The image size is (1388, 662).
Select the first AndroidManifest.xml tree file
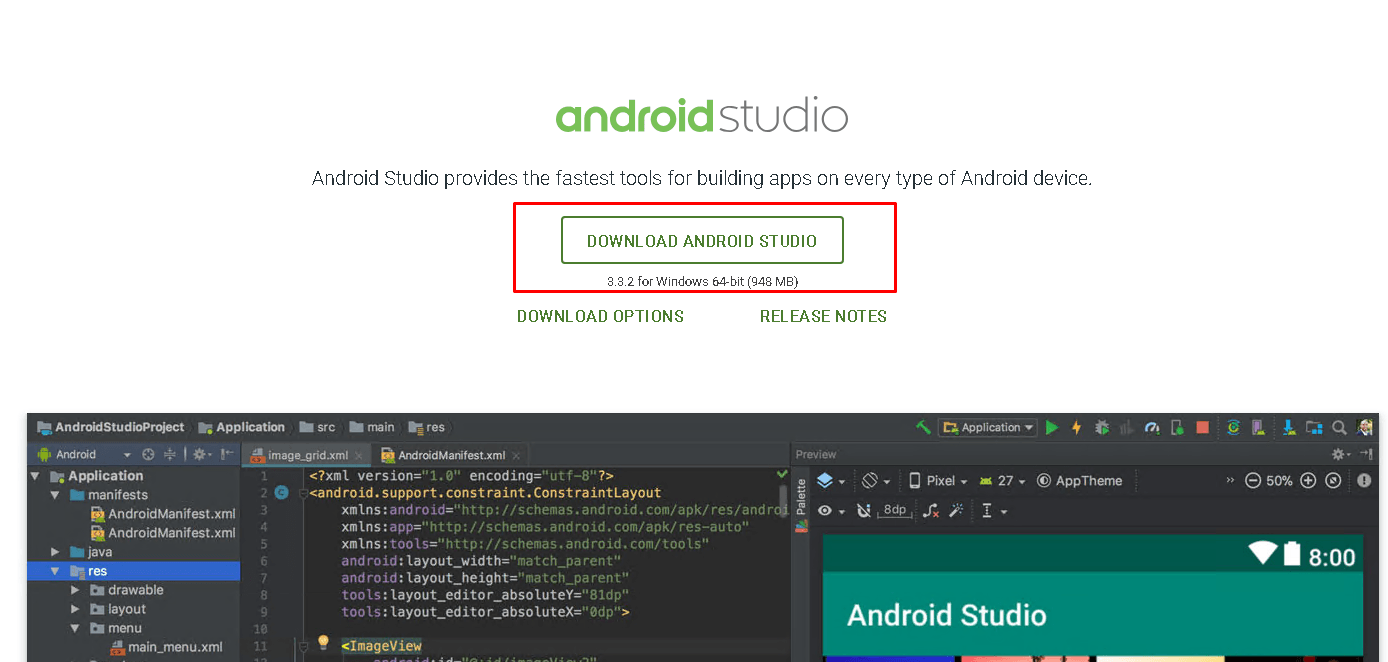163,514
